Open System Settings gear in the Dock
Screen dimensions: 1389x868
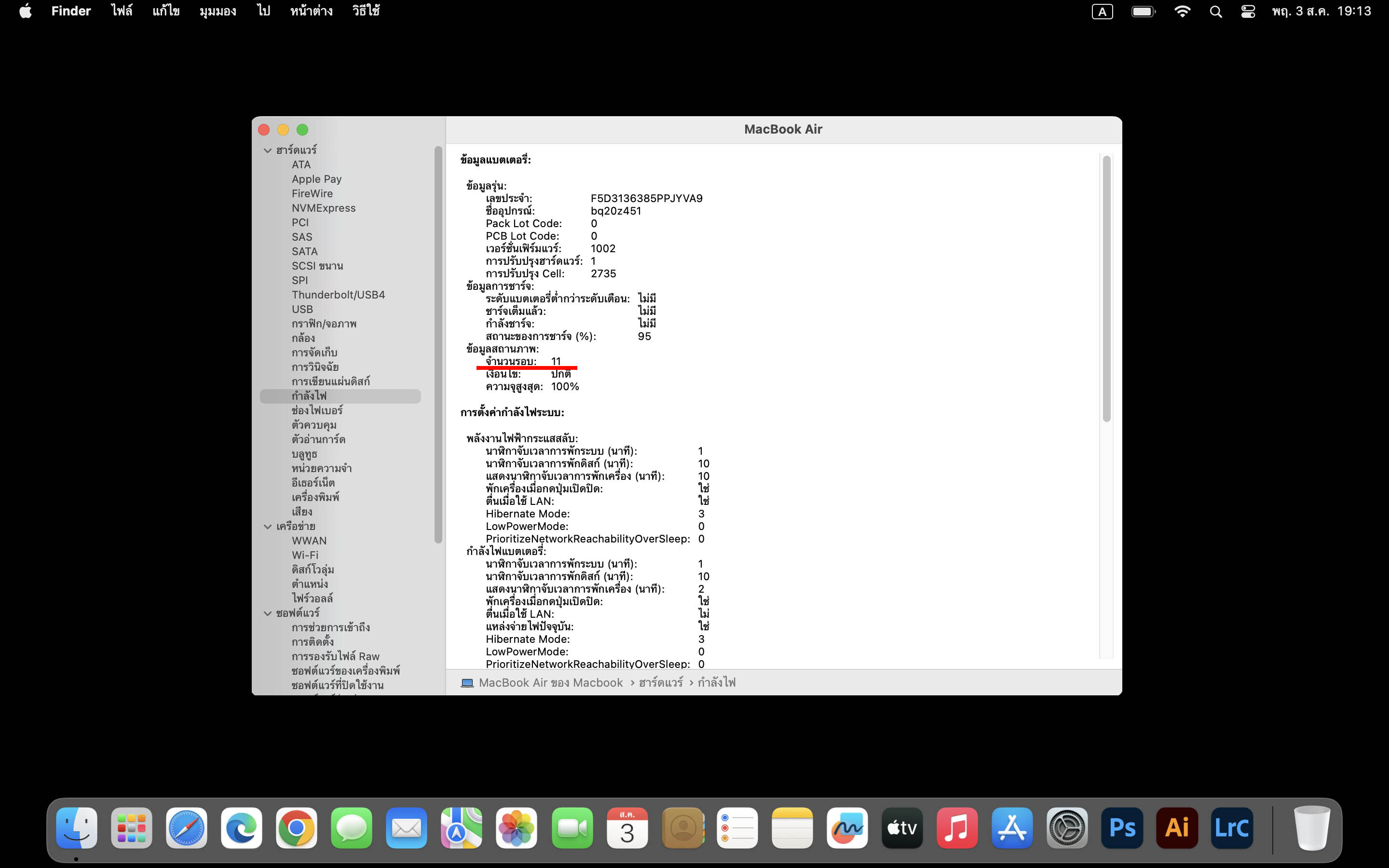pyautogui.click(x=1067, y=827)
